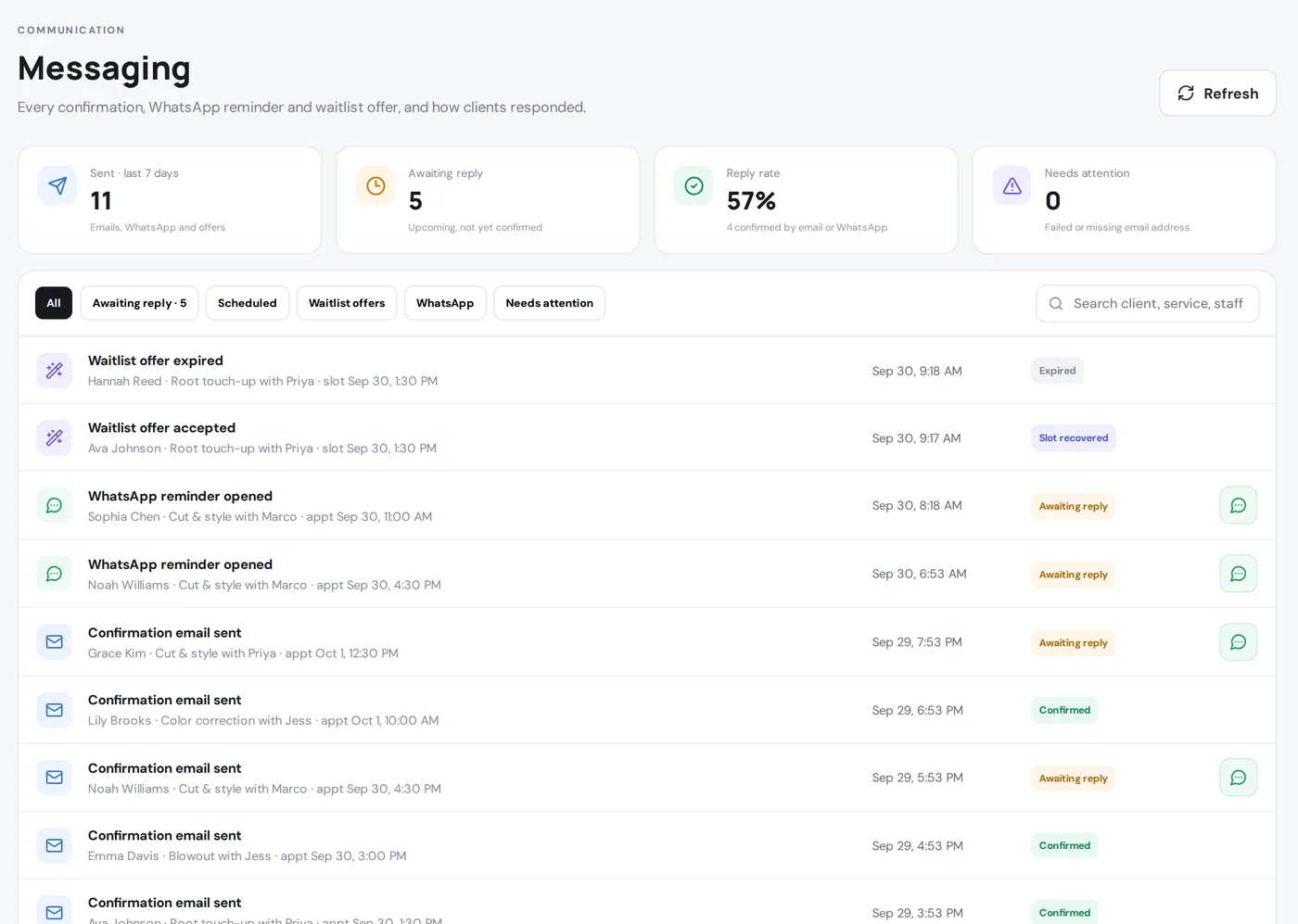Click the envelope icon for Lily Brooks' confirmation email
Image resolution: width=1298 pixels, height=924 pixels.
(x=55, y=710)
